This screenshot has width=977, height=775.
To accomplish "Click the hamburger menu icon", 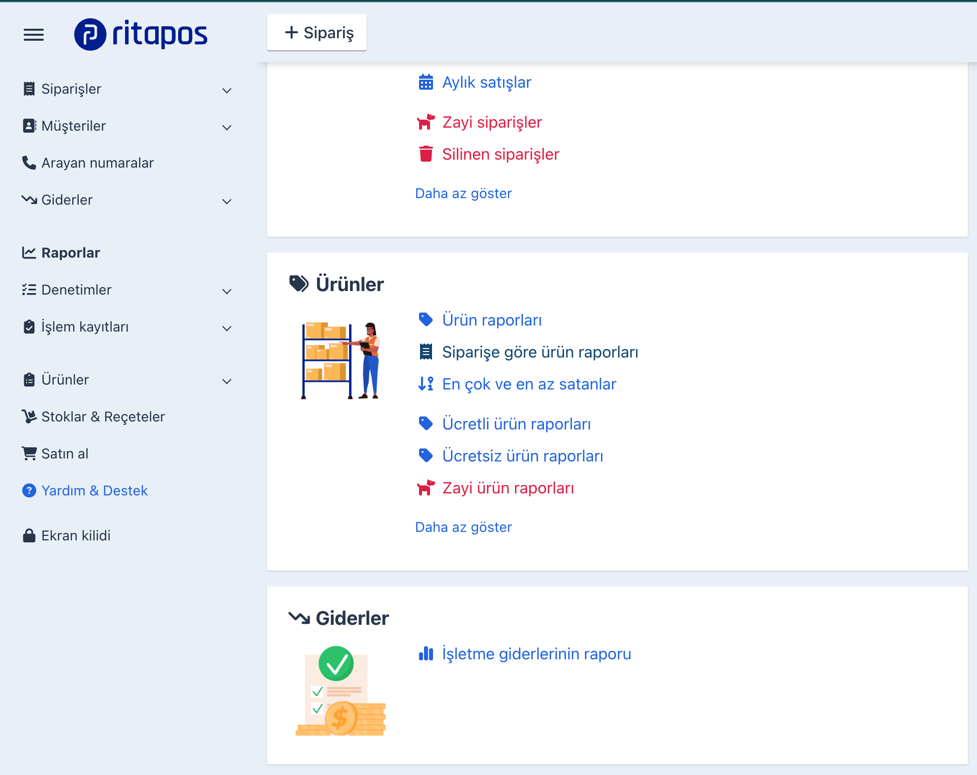I will 34,35.
